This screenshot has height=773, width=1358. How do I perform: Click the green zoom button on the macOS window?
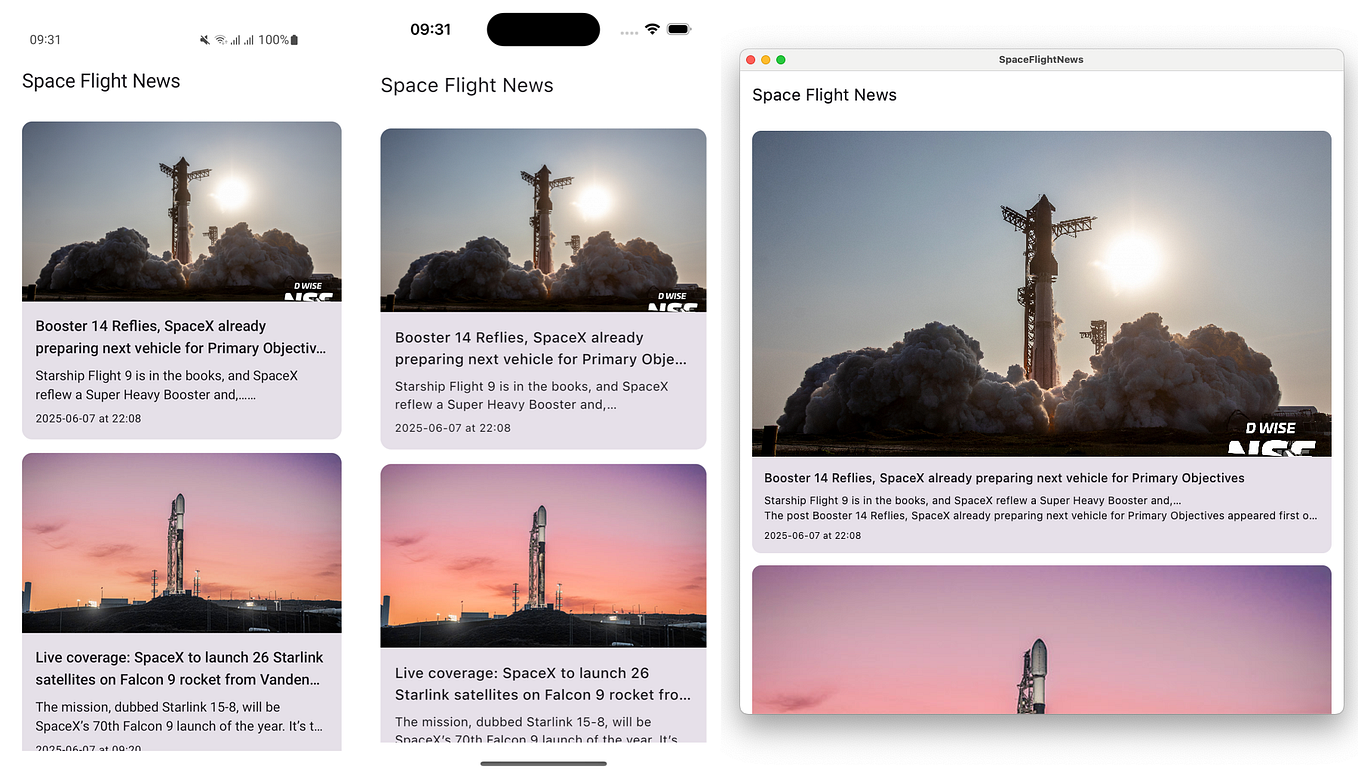pyautogui.click(x=780, y=60)
